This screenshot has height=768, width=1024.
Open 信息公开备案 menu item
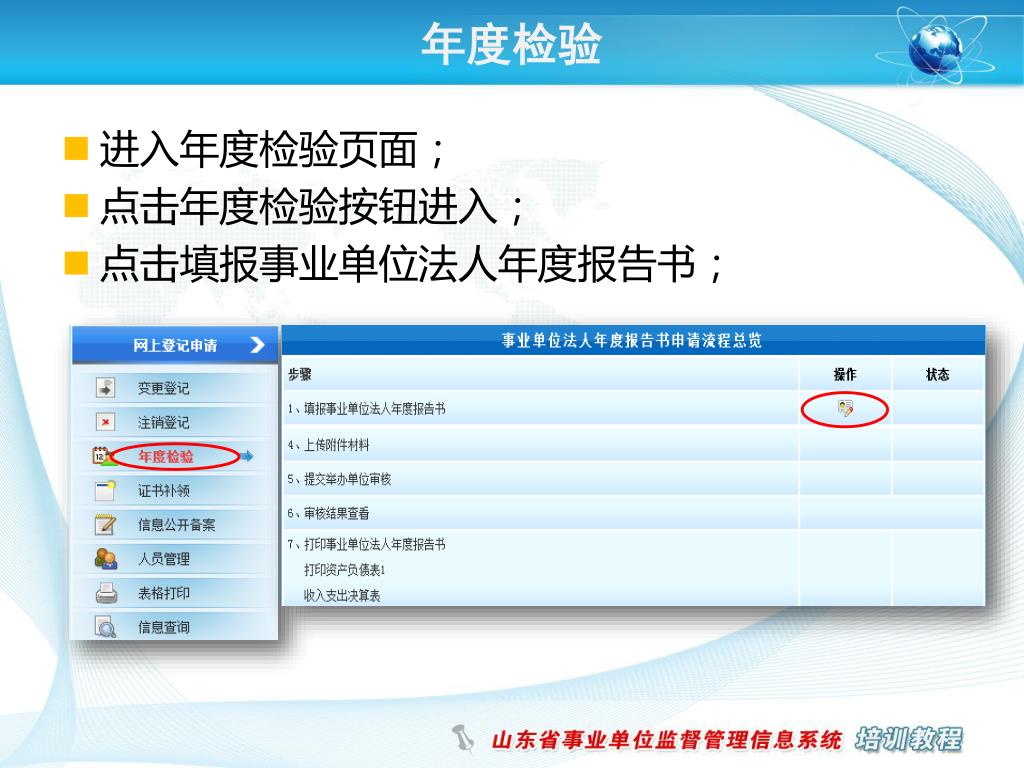(176, 524)
